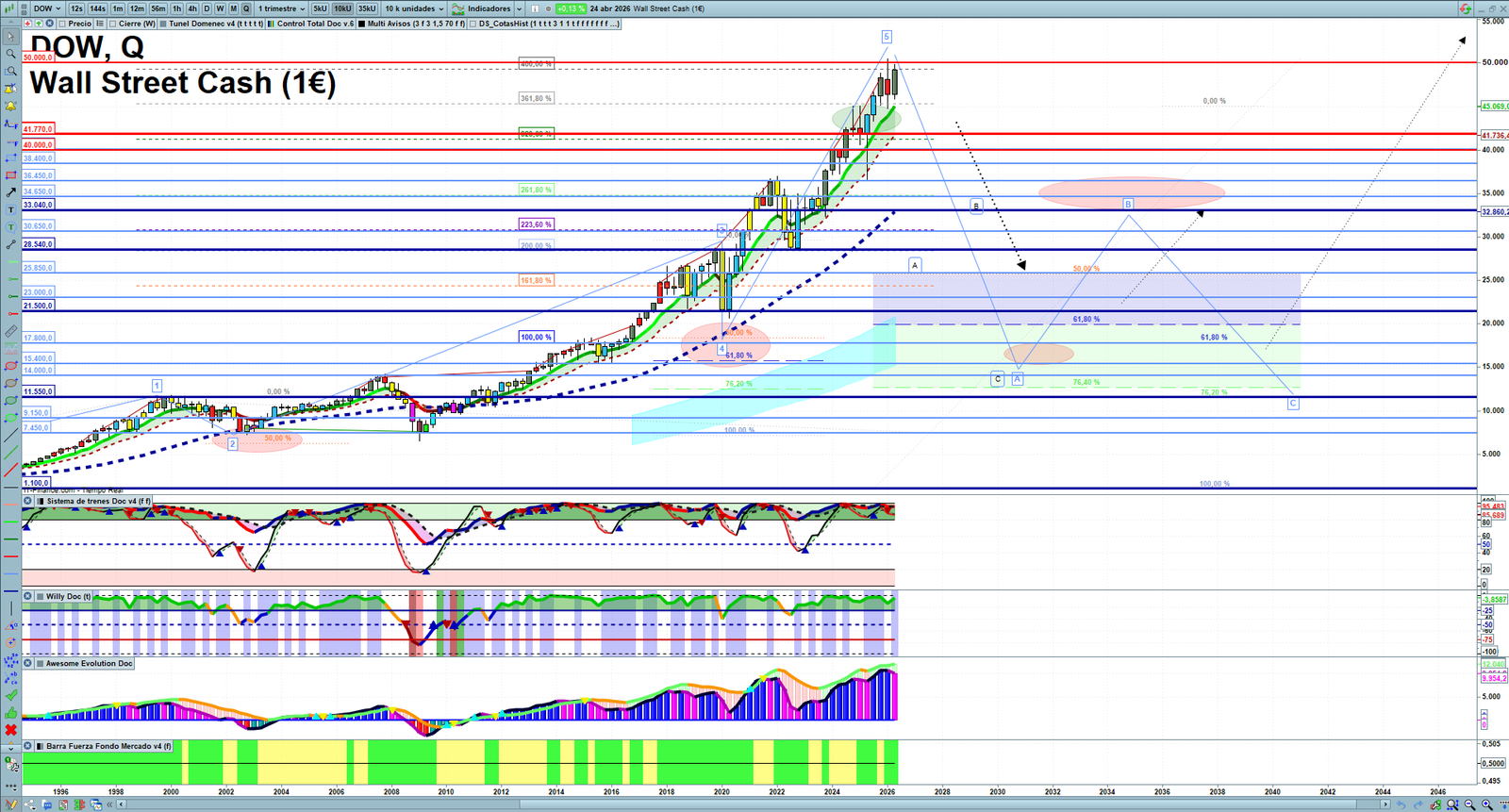Switch to the 4h timeframe
Screen dimensions: 1509x812
(192, 8)
